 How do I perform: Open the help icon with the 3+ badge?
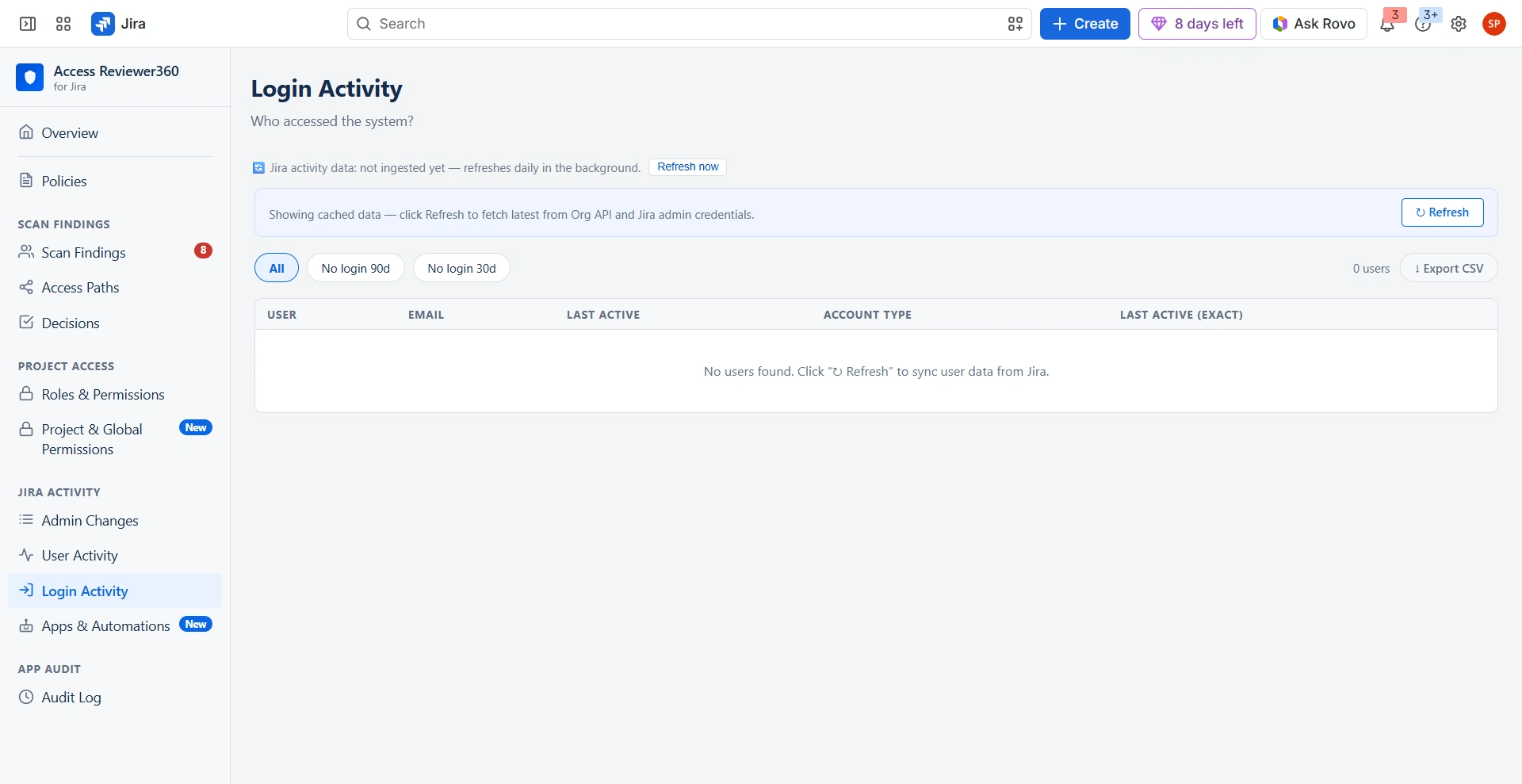tap(1423, 25)
